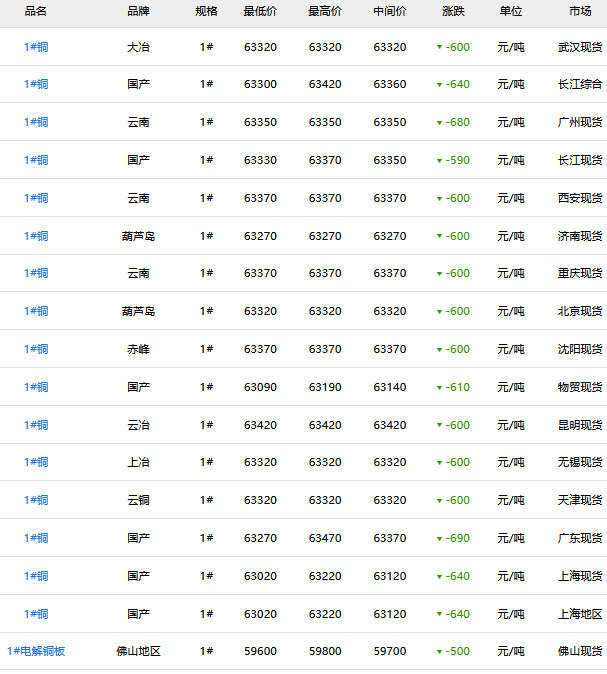Click the 佛山现货 market cell
This screenshot has height=674, width=607.
[579, 651]
